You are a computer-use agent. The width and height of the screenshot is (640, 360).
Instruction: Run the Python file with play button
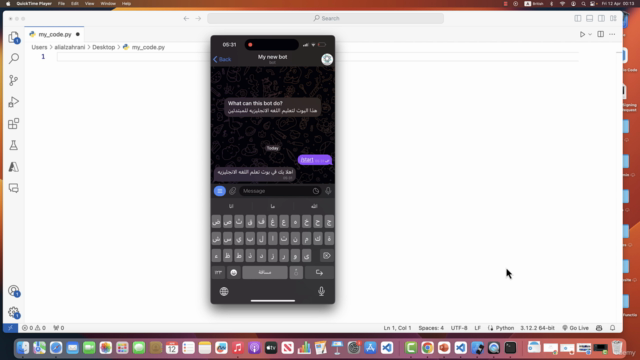tap(582, 34)
